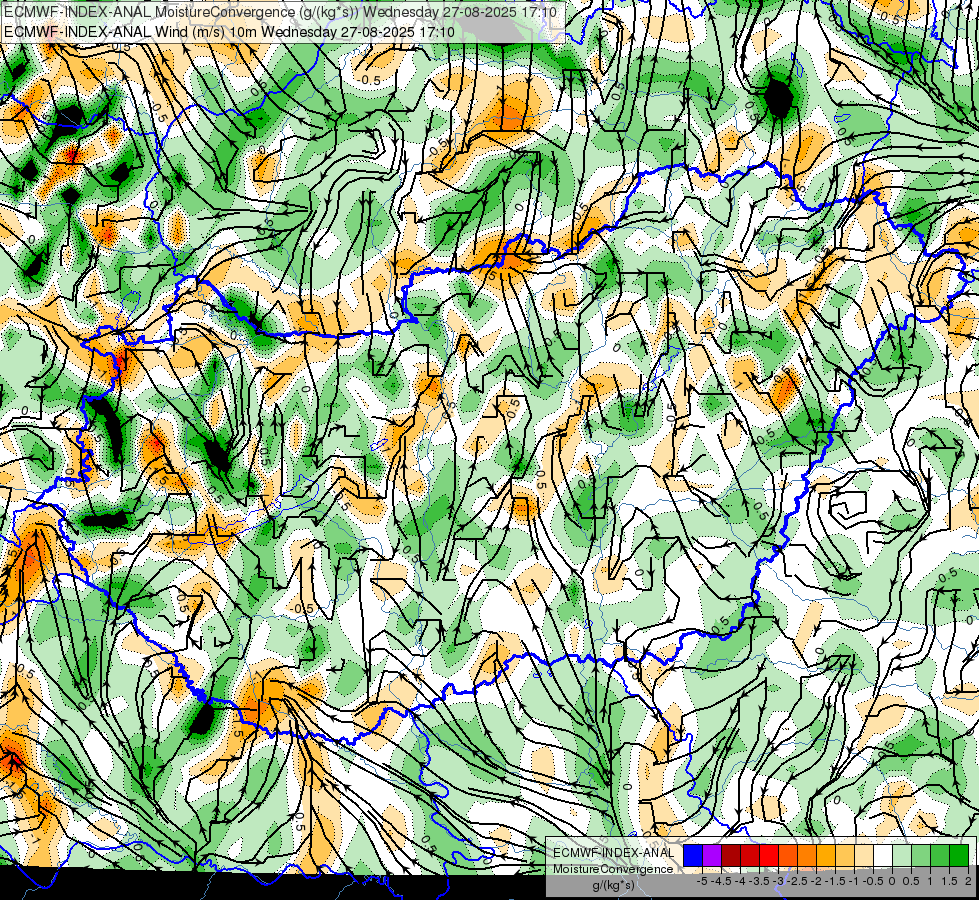979x900 pixels.
Task: Click the '-4.5' legend scale value
Action: coord(722,881)
